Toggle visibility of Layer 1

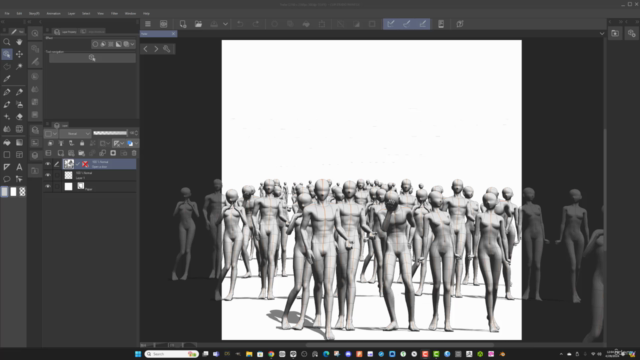(48, 175)
